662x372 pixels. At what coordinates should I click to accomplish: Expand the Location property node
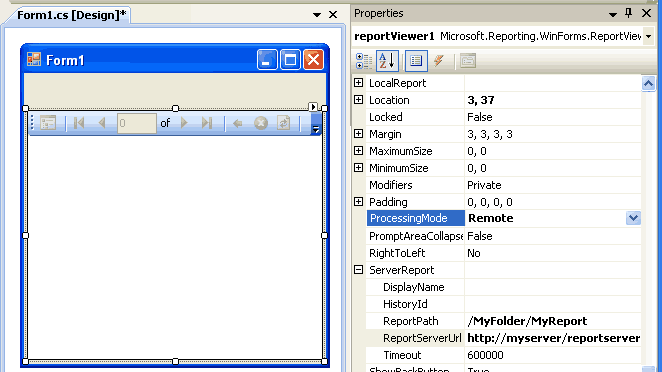358,100
